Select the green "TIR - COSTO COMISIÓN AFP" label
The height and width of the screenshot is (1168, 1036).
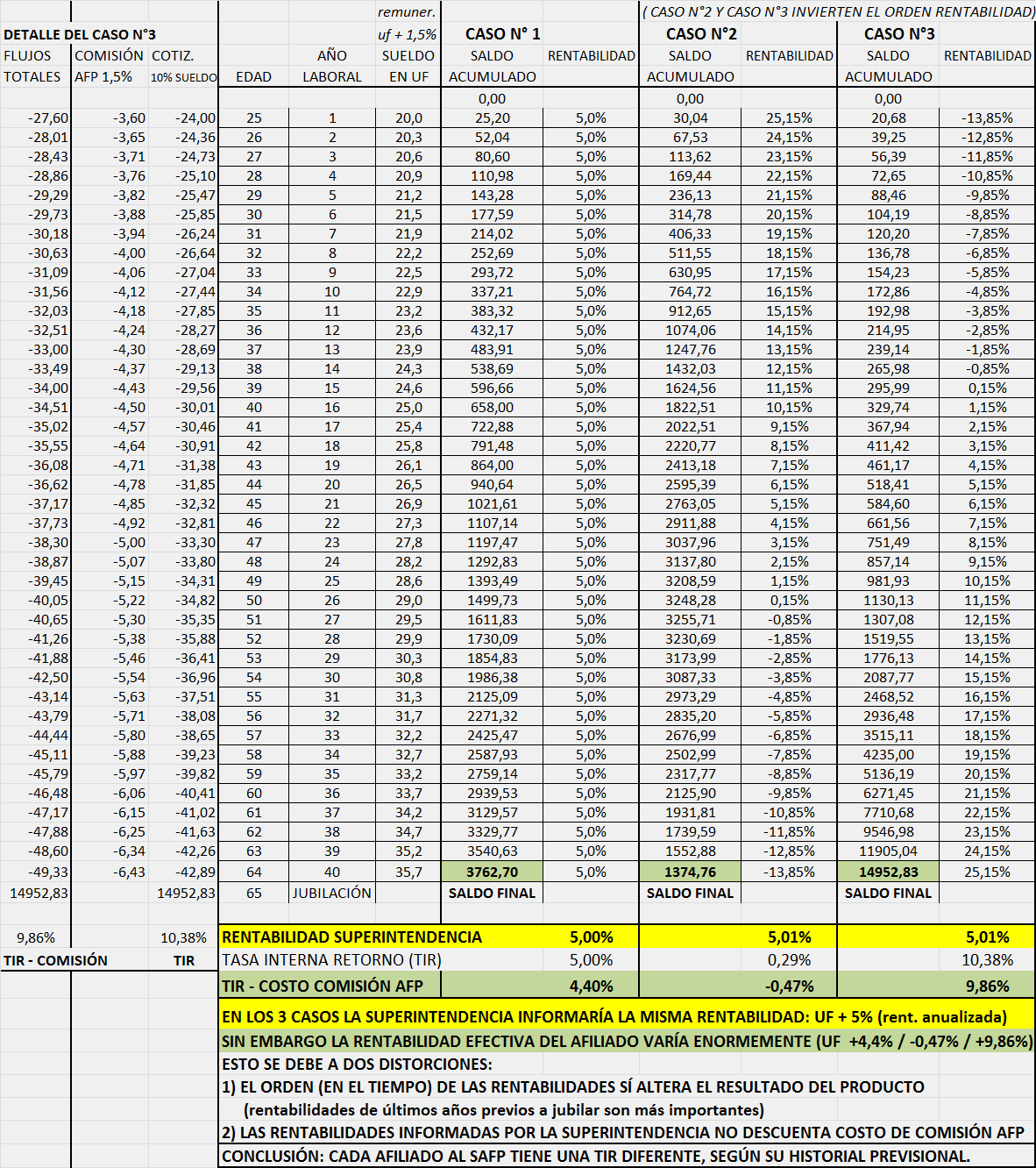pos(323,986)
